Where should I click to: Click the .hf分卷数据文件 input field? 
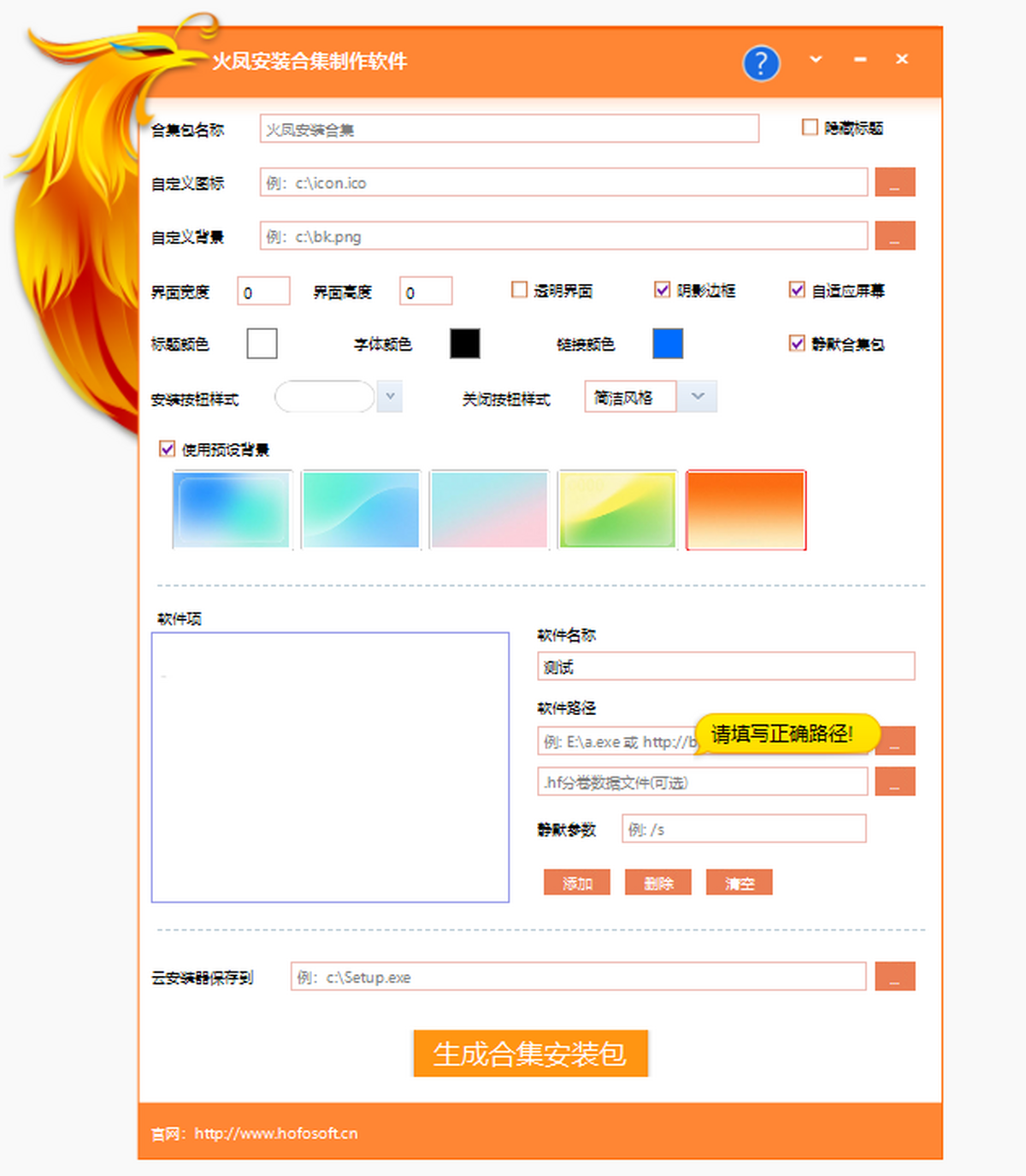703,782
